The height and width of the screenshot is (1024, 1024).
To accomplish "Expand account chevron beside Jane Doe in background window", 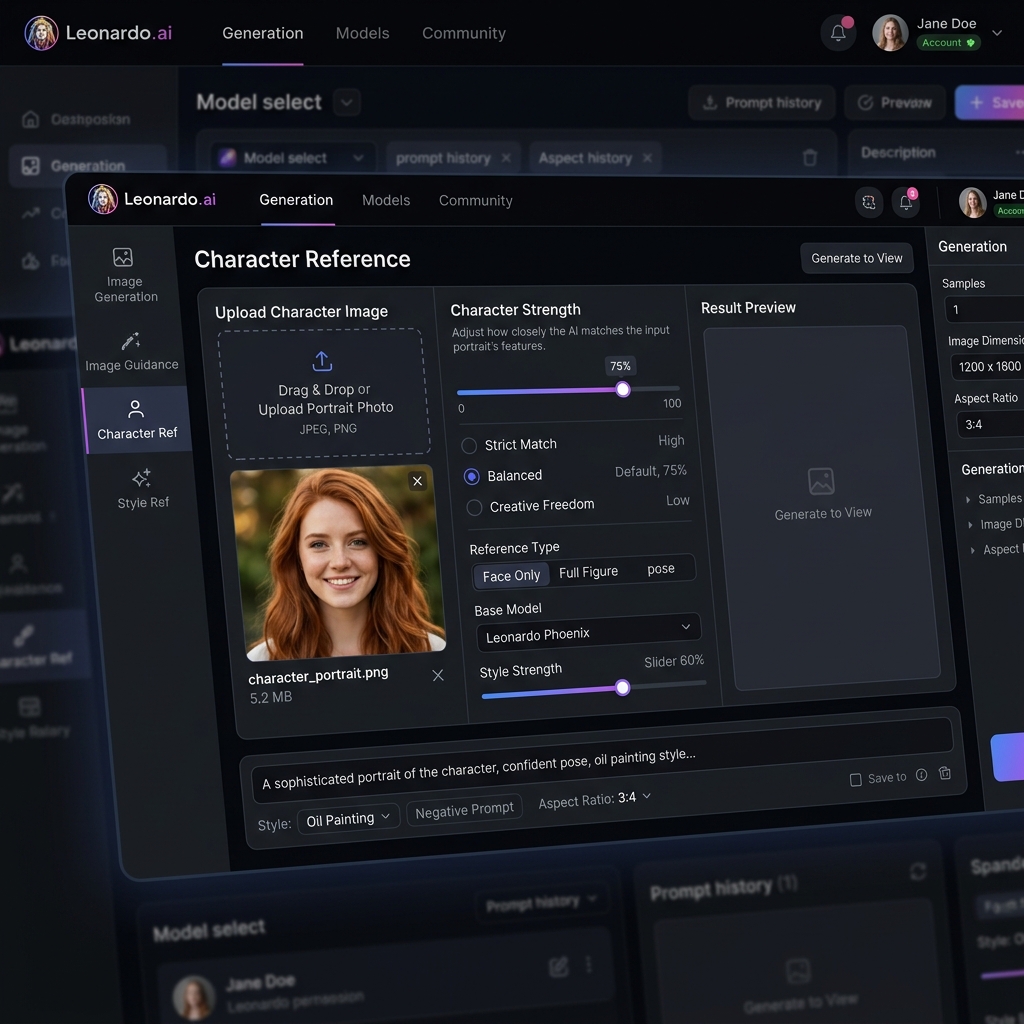I will [x=997, y=33].
